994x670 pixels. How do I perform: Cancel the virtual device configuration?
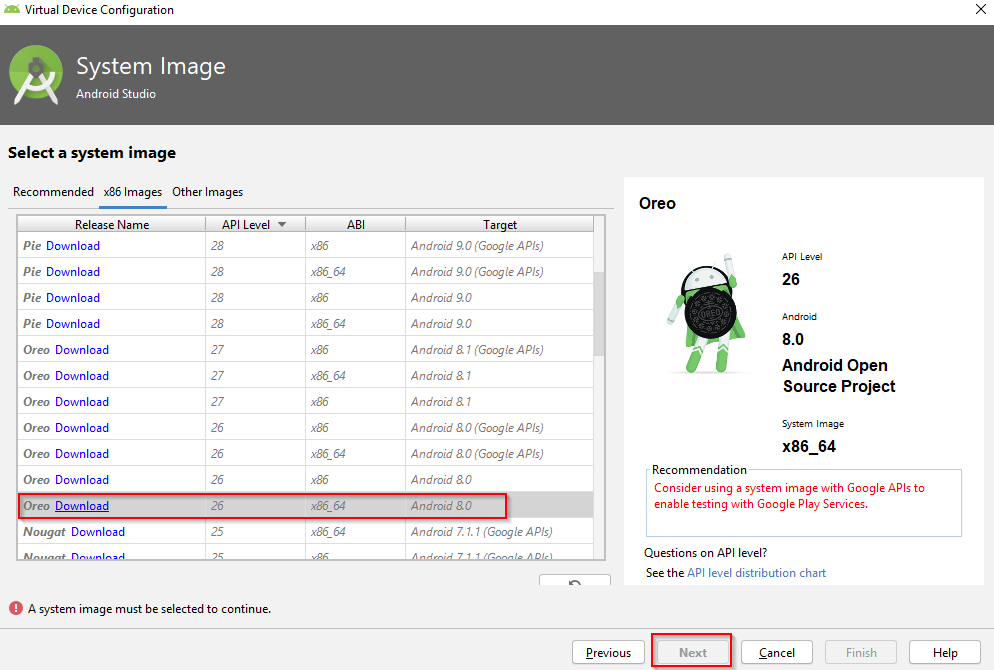click(x=777, y=652)
